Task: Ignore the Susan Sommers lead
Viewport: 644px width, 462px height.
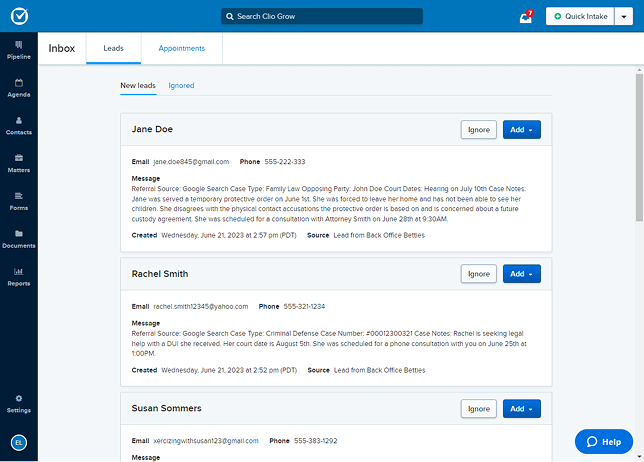Action: tap(479, 409)
